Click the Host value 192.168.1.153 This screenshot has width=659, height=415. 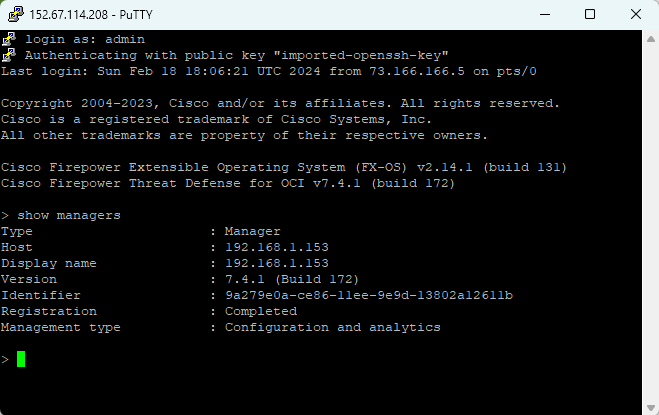point(277,247)
